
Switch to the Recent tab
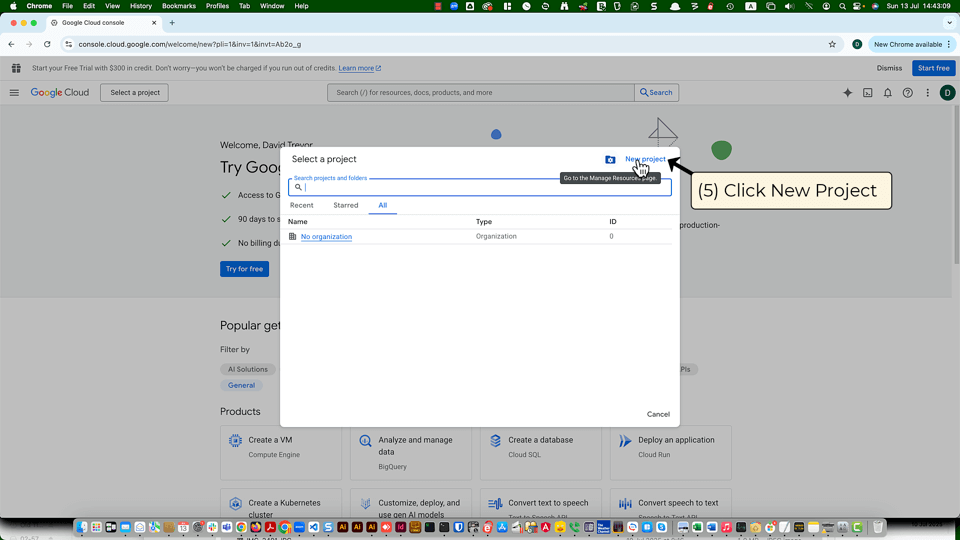301,205
